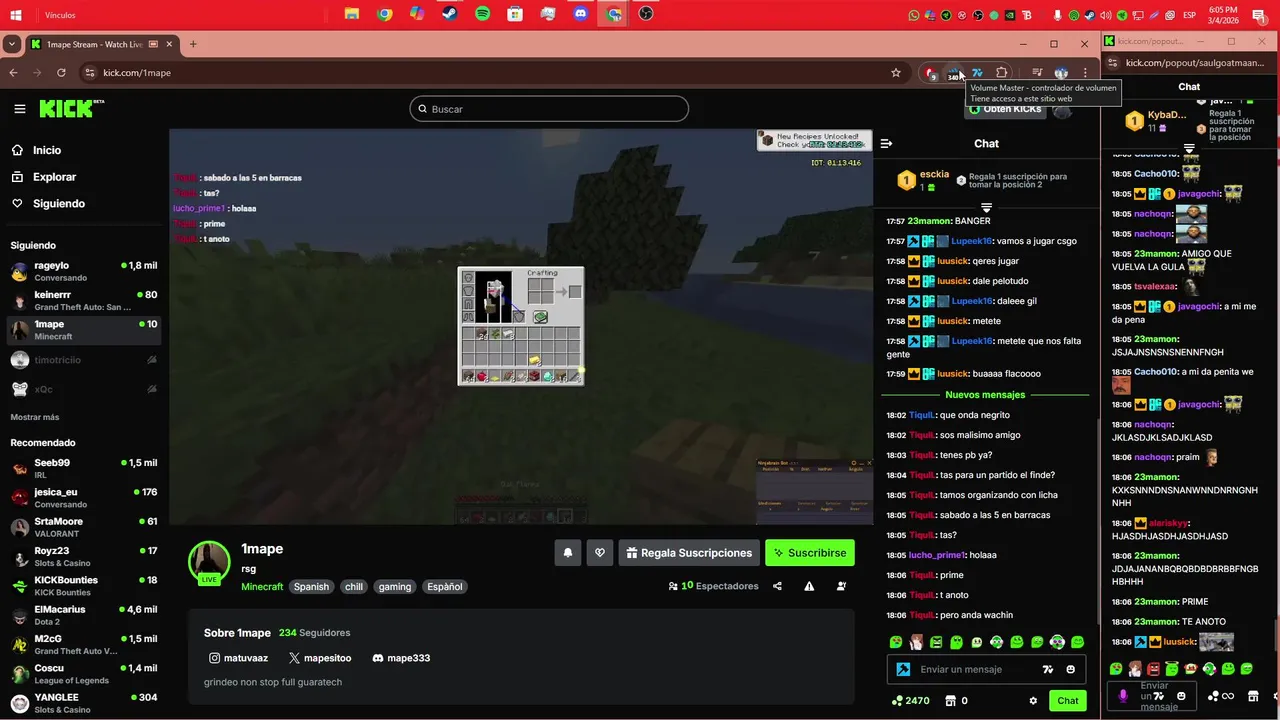The height and width of the screenshot is (720, 1280).
Task: Open the user moderation icon beside report
Action: (841, 586)
